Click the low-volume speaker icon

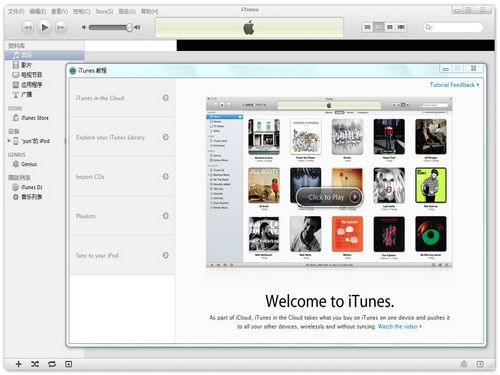pyautogui.click(x=84, y=27)
